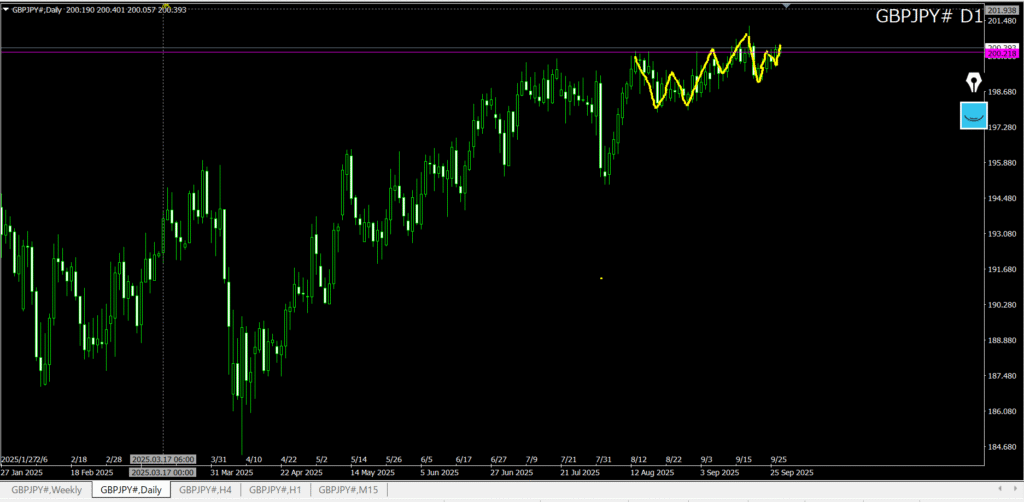Screen dimensions: 1024x502
Task: Click the magenta 200.218 price label
Action: coord(1001,55)
